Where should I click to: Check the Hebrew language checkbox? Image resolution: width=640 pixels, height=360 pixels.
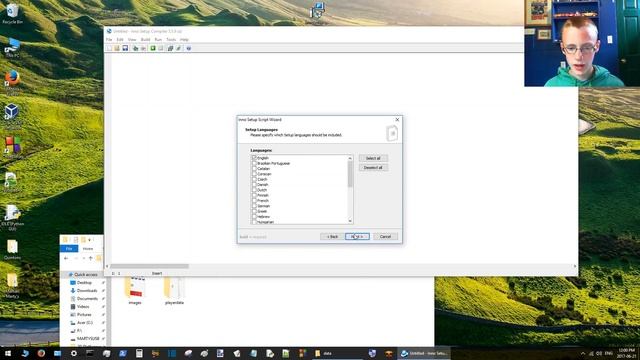[254, 217]
